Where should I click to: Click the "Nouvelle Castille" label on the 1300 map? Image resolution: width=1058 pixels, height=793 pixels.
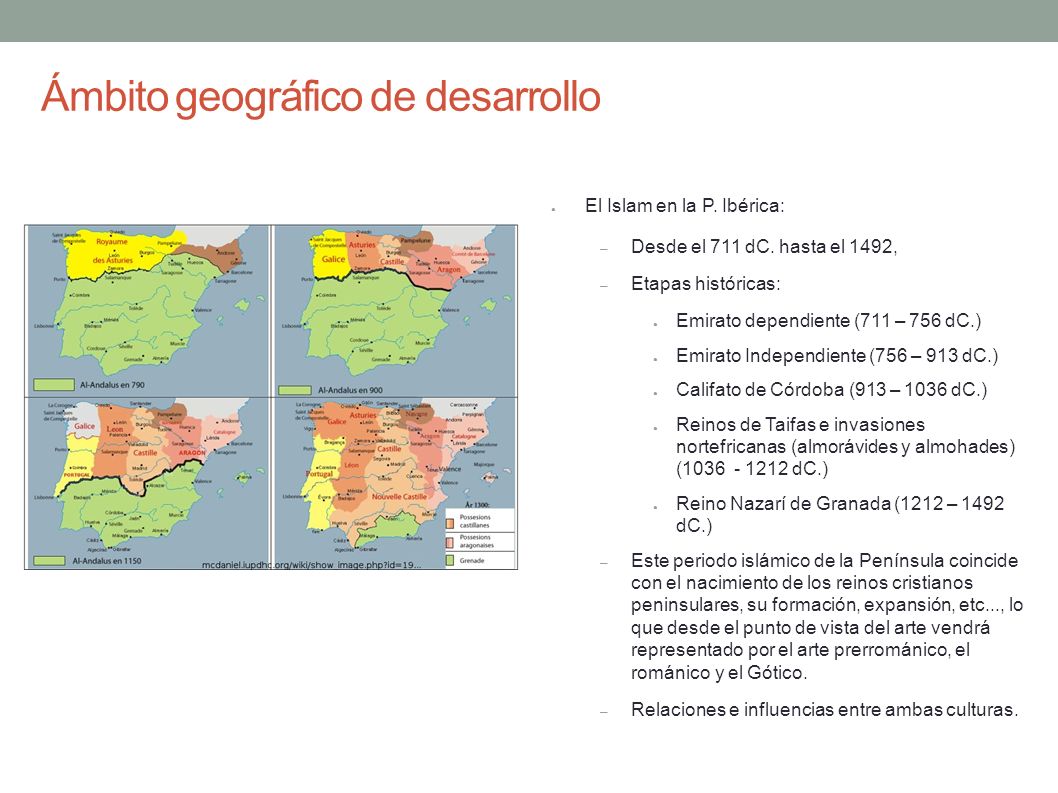coord(399,497)
